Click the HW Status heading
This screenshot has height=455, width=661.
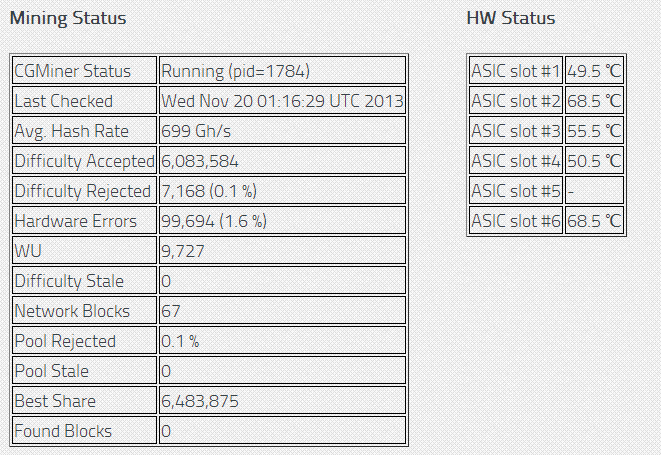(511, 18)
